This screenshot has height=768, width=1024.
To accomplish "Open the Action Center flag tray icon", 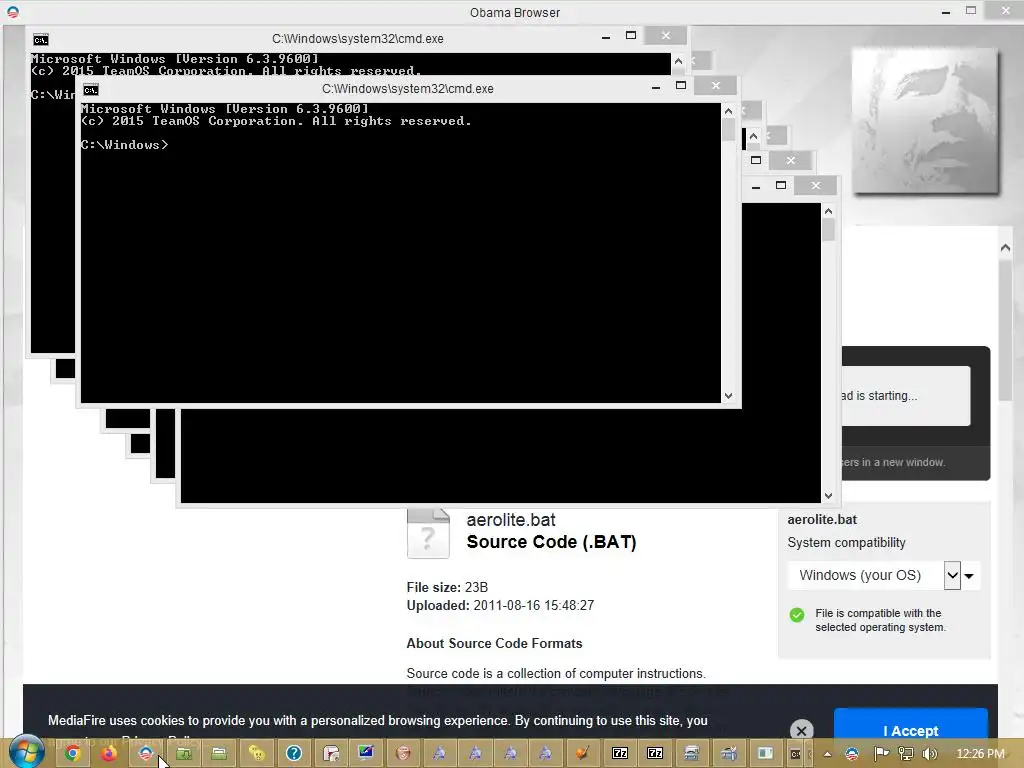I will point(881,754).
